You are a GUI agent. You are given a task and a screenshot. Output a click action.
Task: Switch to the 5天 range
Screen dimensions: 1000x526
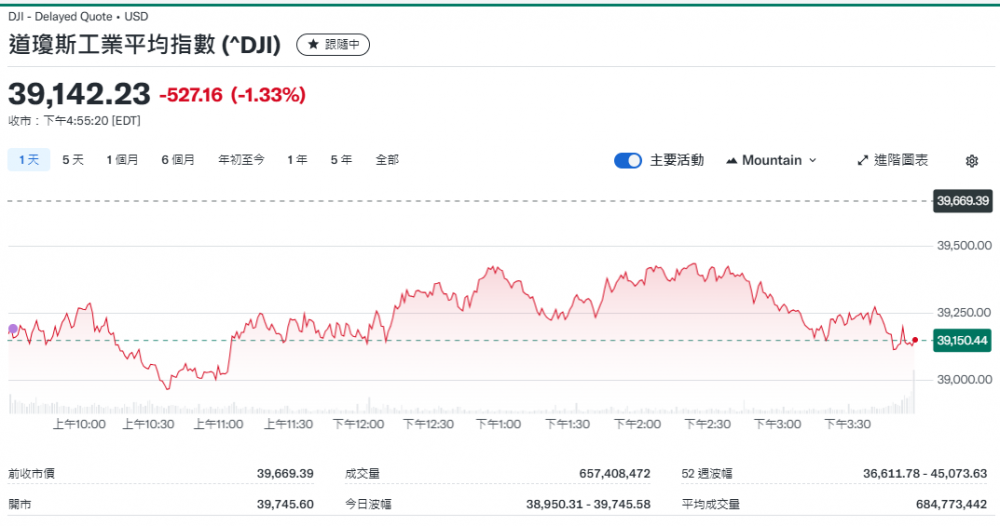73,160
